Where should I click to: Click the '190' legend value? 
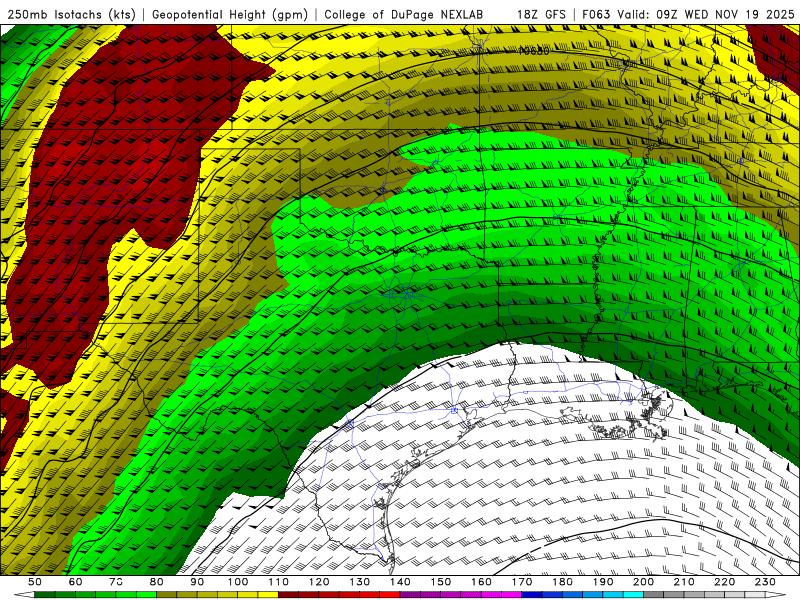[x=603, y=582]
